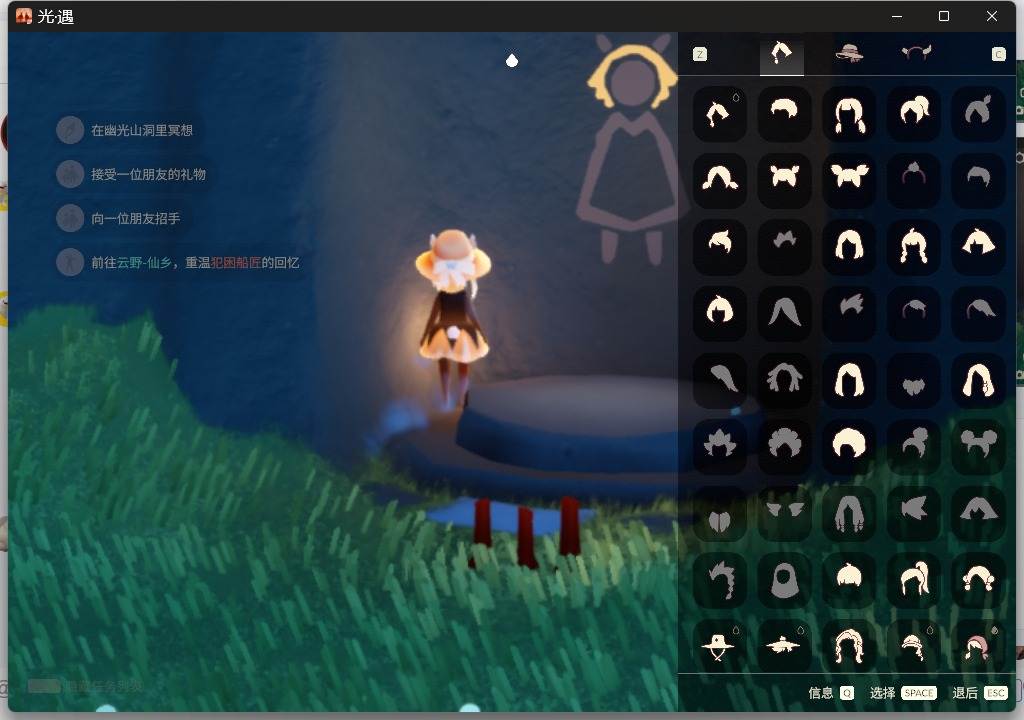Open the horn headpiece category tab
Viewport: 1024px width, 720px height.
point(916,53)
